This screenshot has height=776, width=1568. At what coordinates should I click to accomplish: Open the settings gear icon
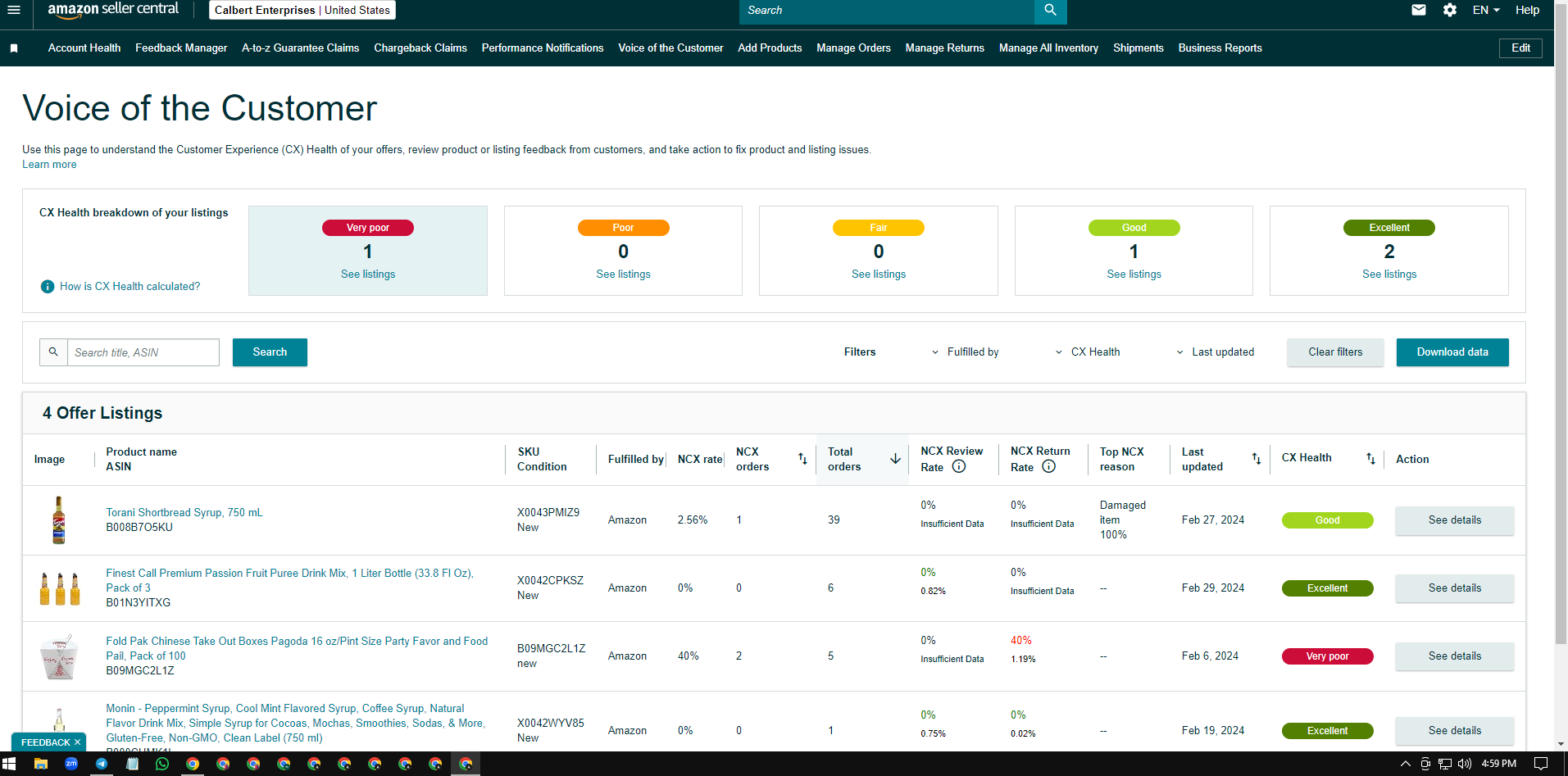(1450, 10)
